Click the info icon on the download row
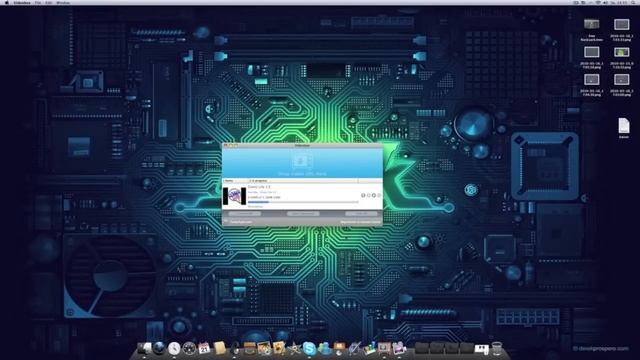The width and height of the screenshot is (640, 360). coord(363,196)
